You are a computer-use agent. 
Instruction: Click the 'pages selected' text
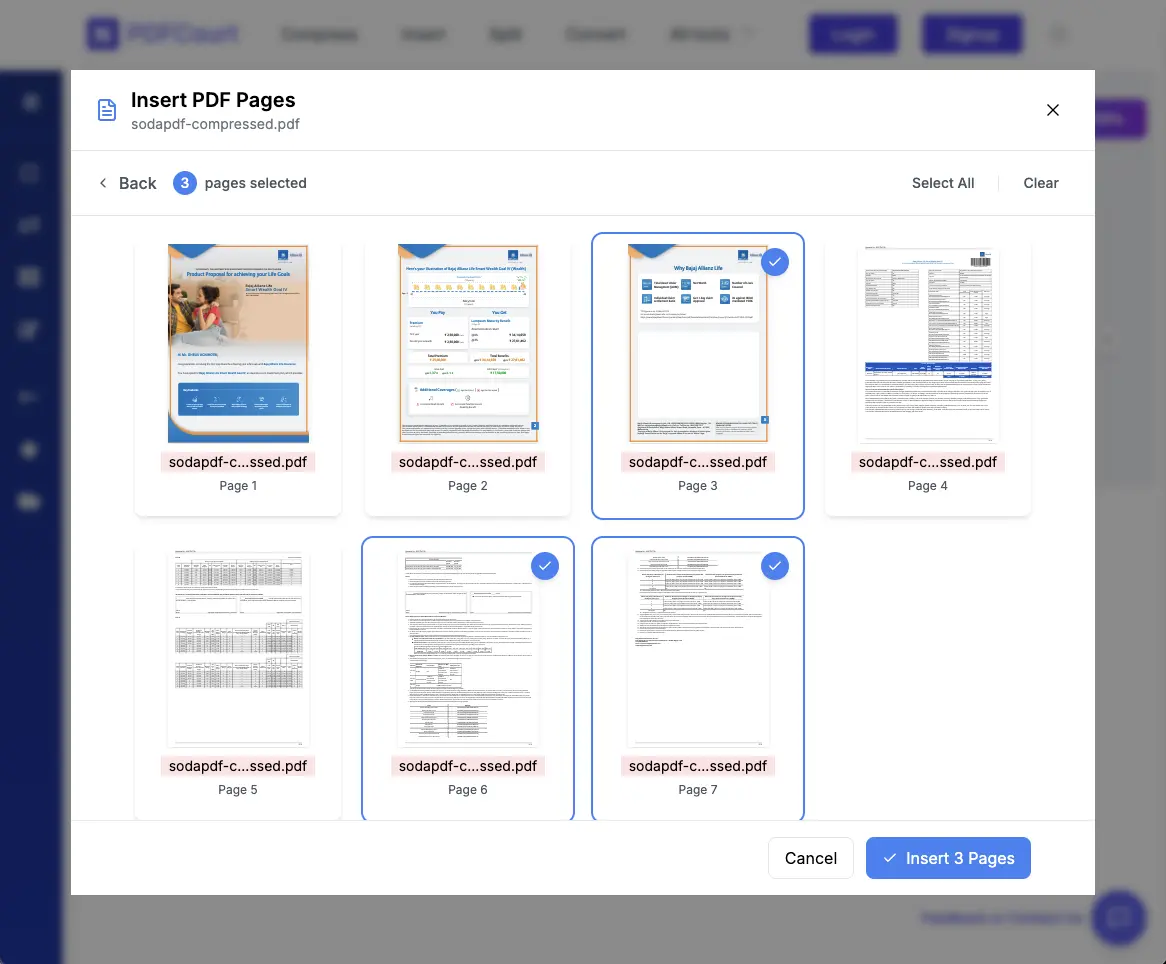pyautogui.click(x=255, y=183)
